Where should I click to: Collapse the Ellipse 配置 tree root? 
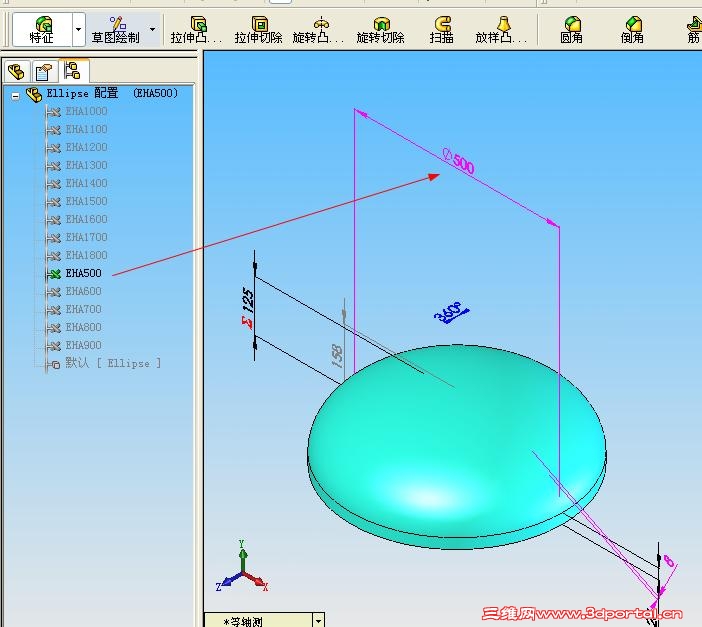tap(16, 96)
